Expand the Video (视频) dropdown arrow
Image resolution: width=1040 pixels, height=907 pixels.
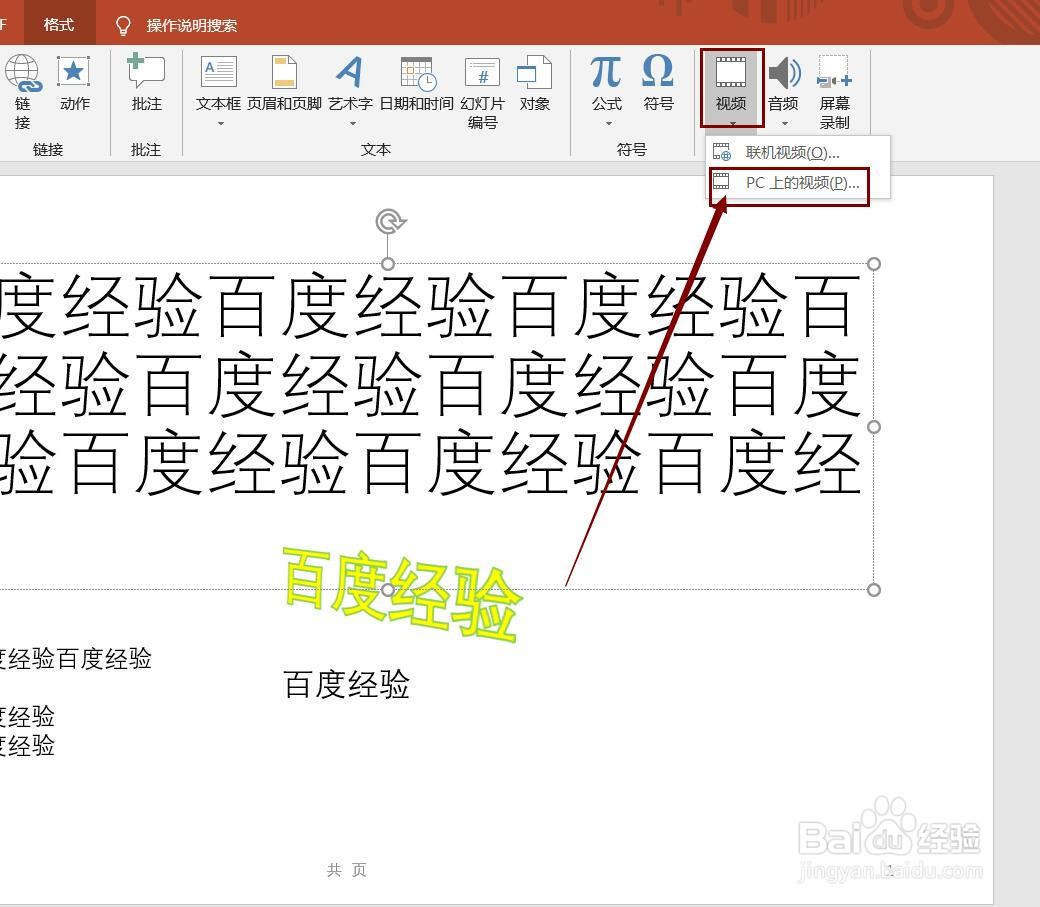click(x=732, y=123)
